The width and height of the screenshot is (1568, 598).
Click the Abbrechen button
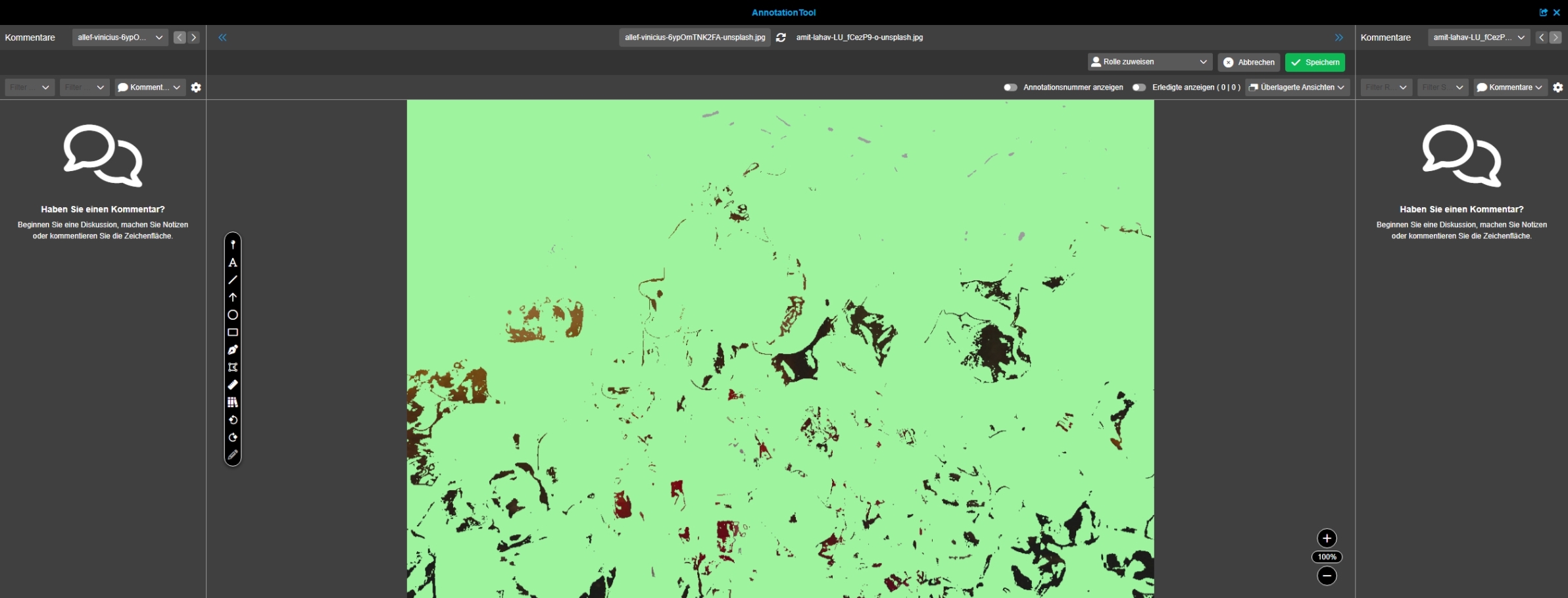(x=1249, y=62)
